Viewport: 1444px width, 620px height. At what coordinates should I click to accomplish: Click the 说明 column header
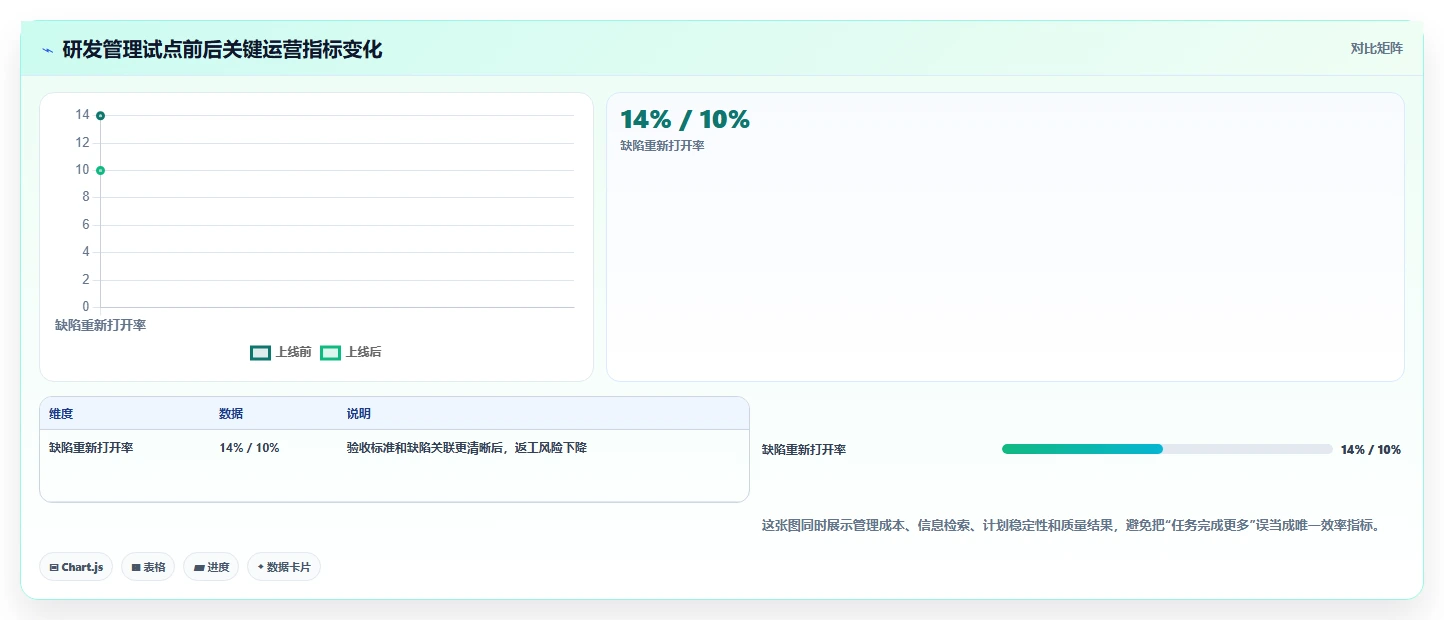coord(359,414)
